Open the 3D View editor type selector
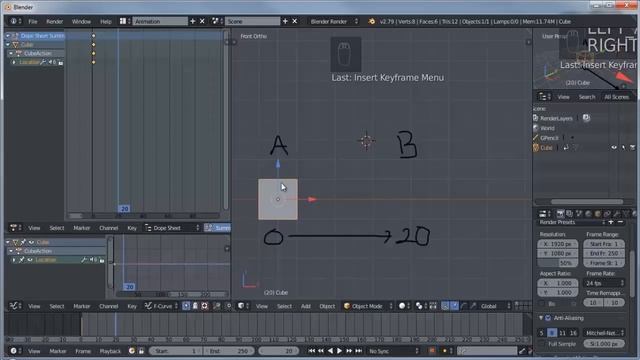640x360 pixels. 243,306
